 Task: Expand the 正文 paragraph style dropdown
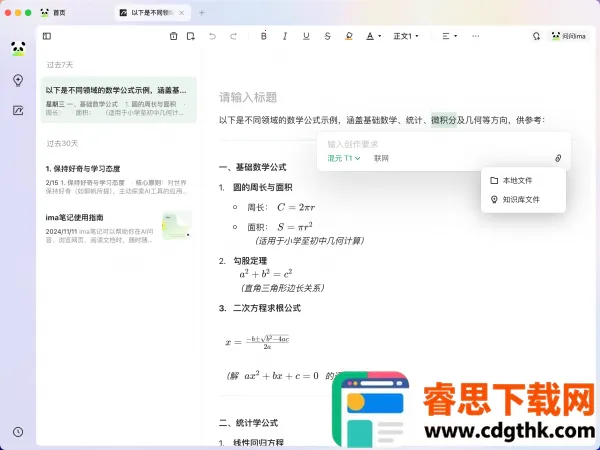(406, 36)
